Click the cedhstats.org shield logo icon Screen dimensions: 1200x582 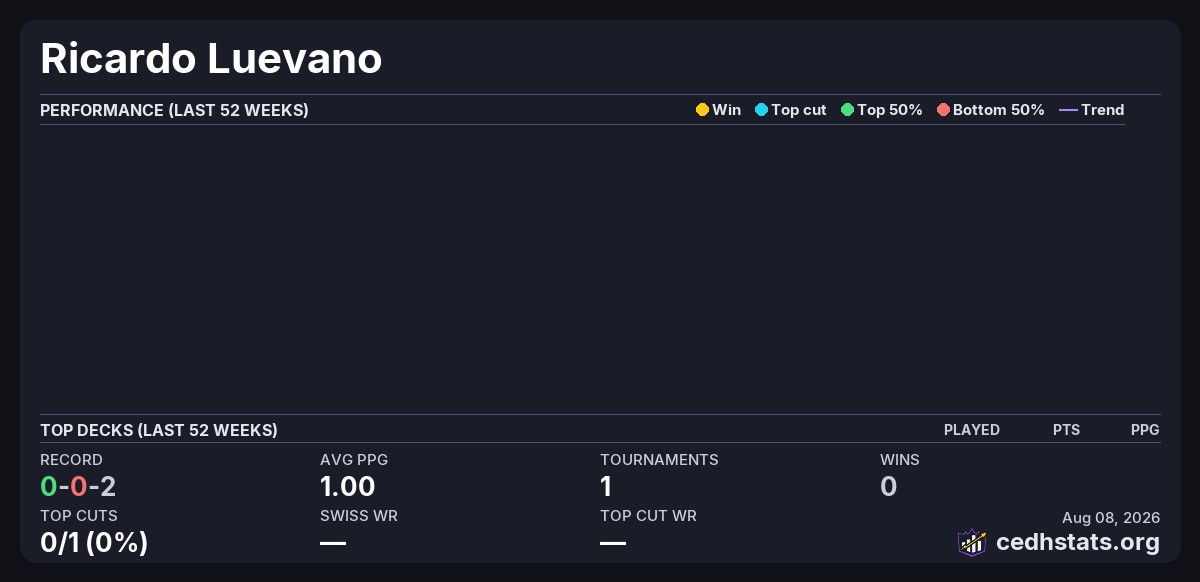972,542
